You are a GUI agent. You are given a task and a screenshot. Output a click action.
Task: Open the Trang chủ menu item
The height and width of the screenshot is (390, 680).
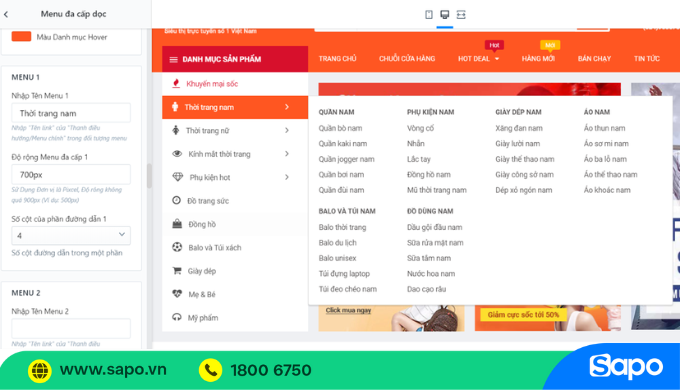pos(337,59)
